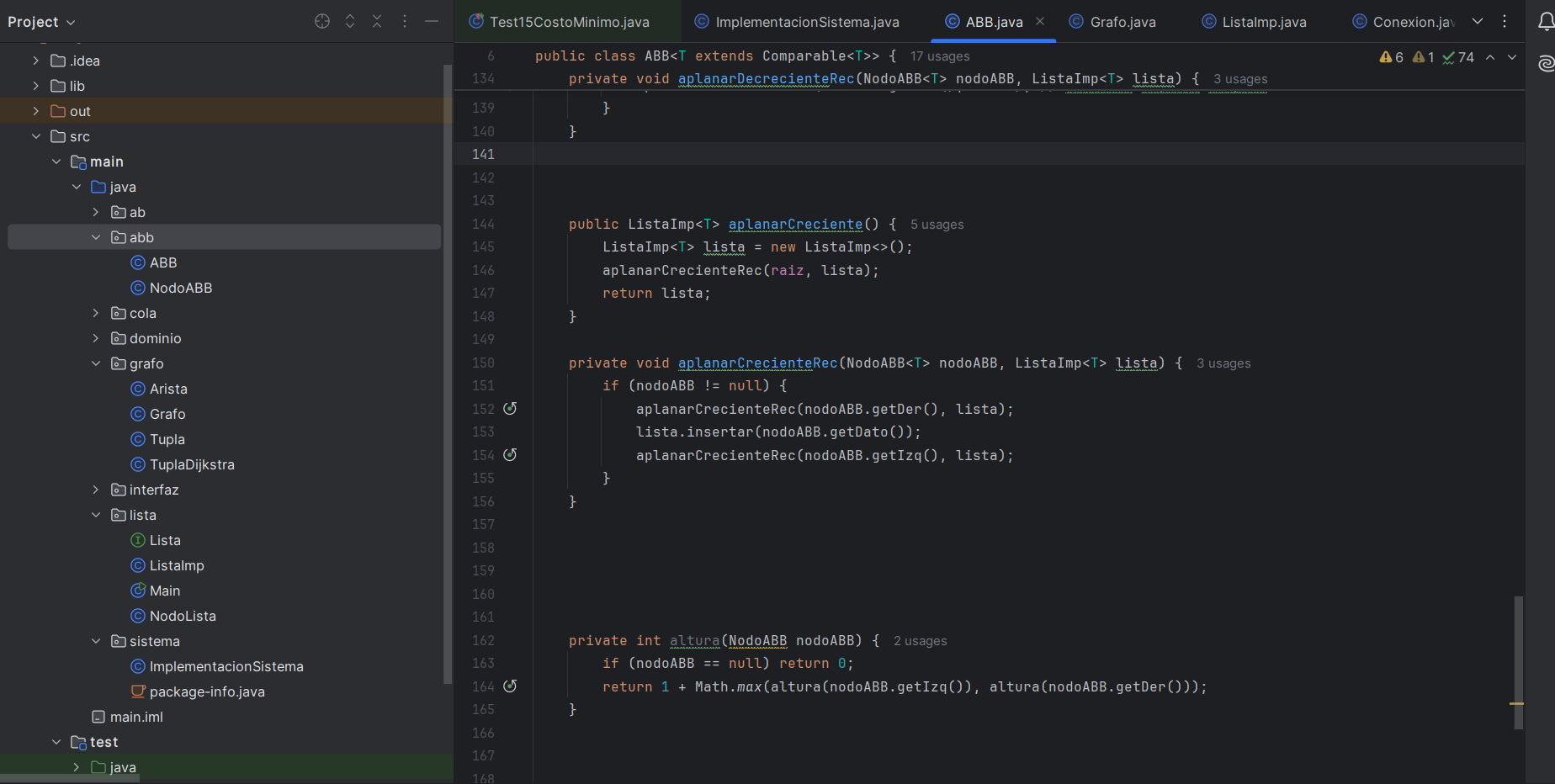
Task: Collapse the lista package
Action: tap(96, 515)
